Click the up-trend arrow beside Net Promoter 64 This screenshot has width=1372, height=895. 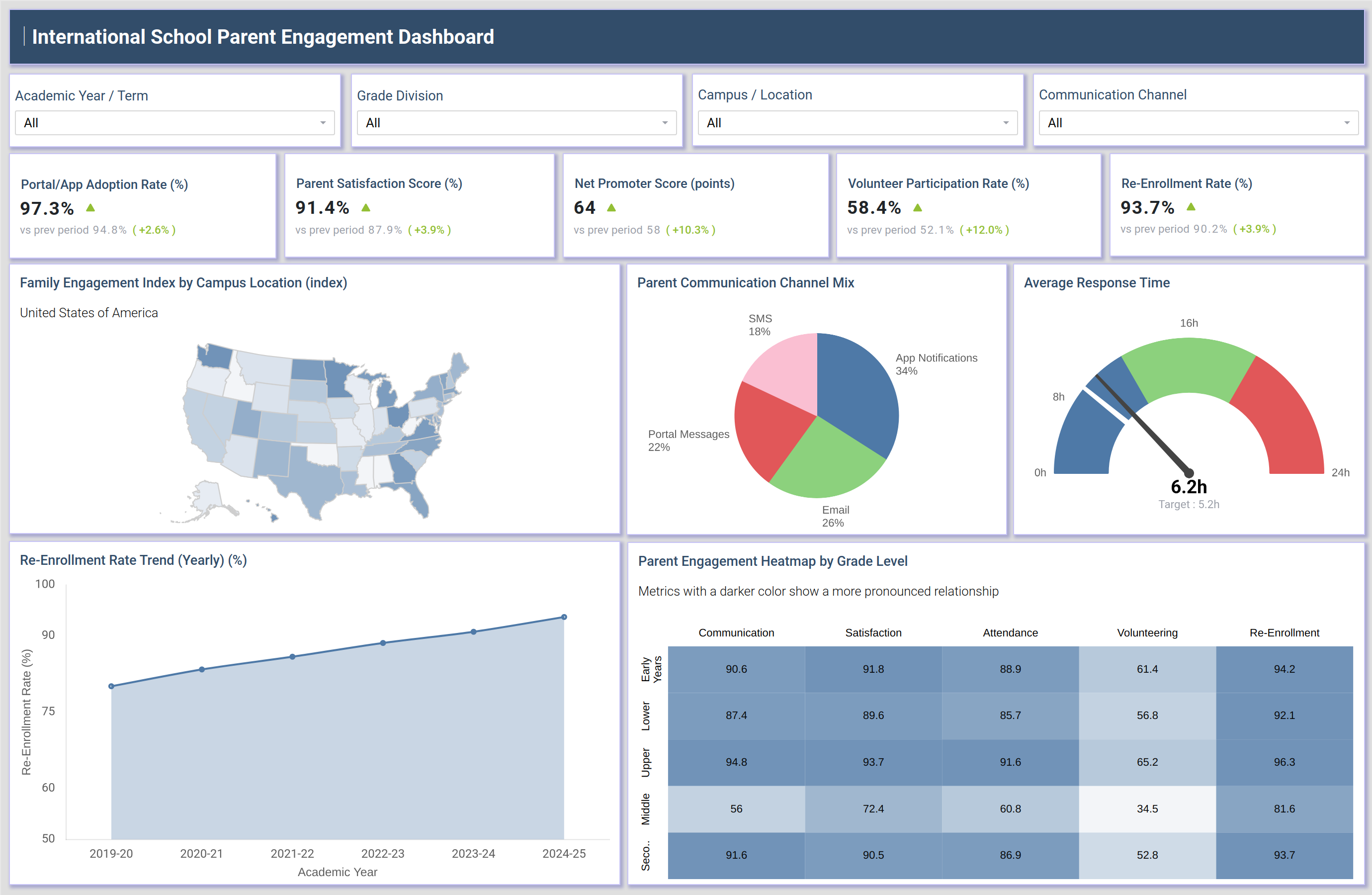[611, 207]
